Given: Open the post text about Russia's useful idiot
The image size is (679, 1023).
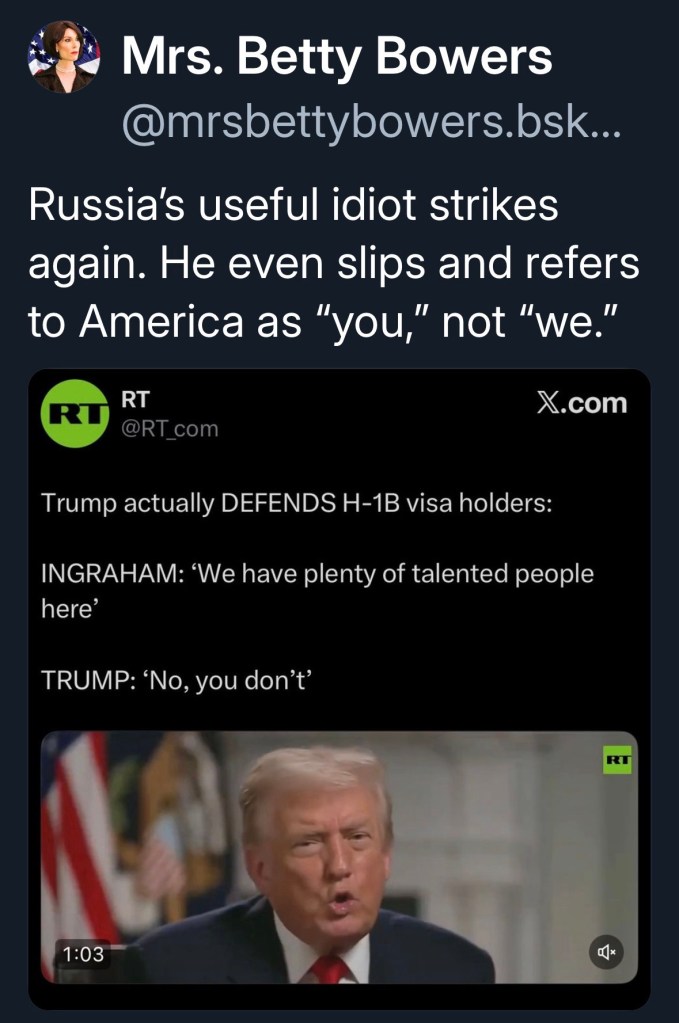Looking at the screenshot, I should (333, 263).
